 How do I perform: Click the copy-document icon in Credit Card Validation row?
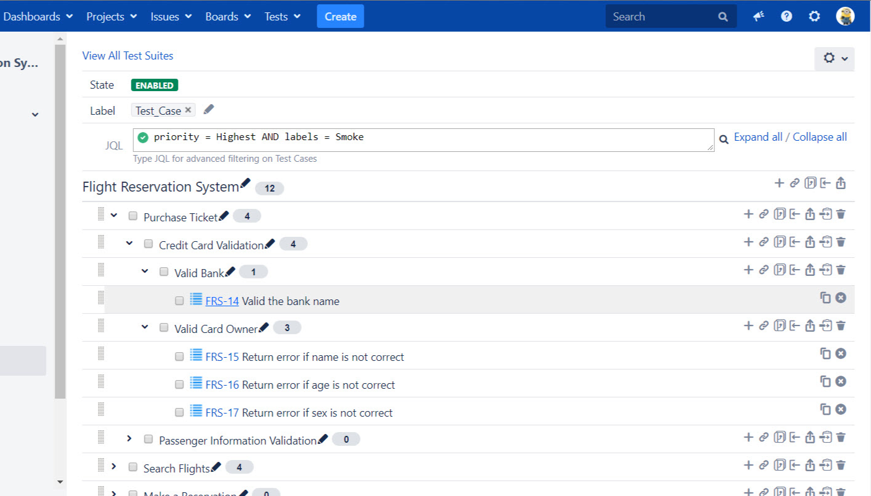[x=779, y=242]
